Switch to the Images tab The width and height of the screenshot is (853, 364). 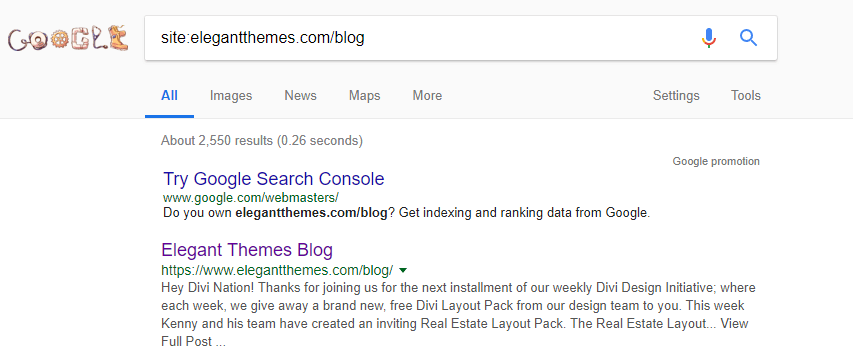click(x=231, y=96)
